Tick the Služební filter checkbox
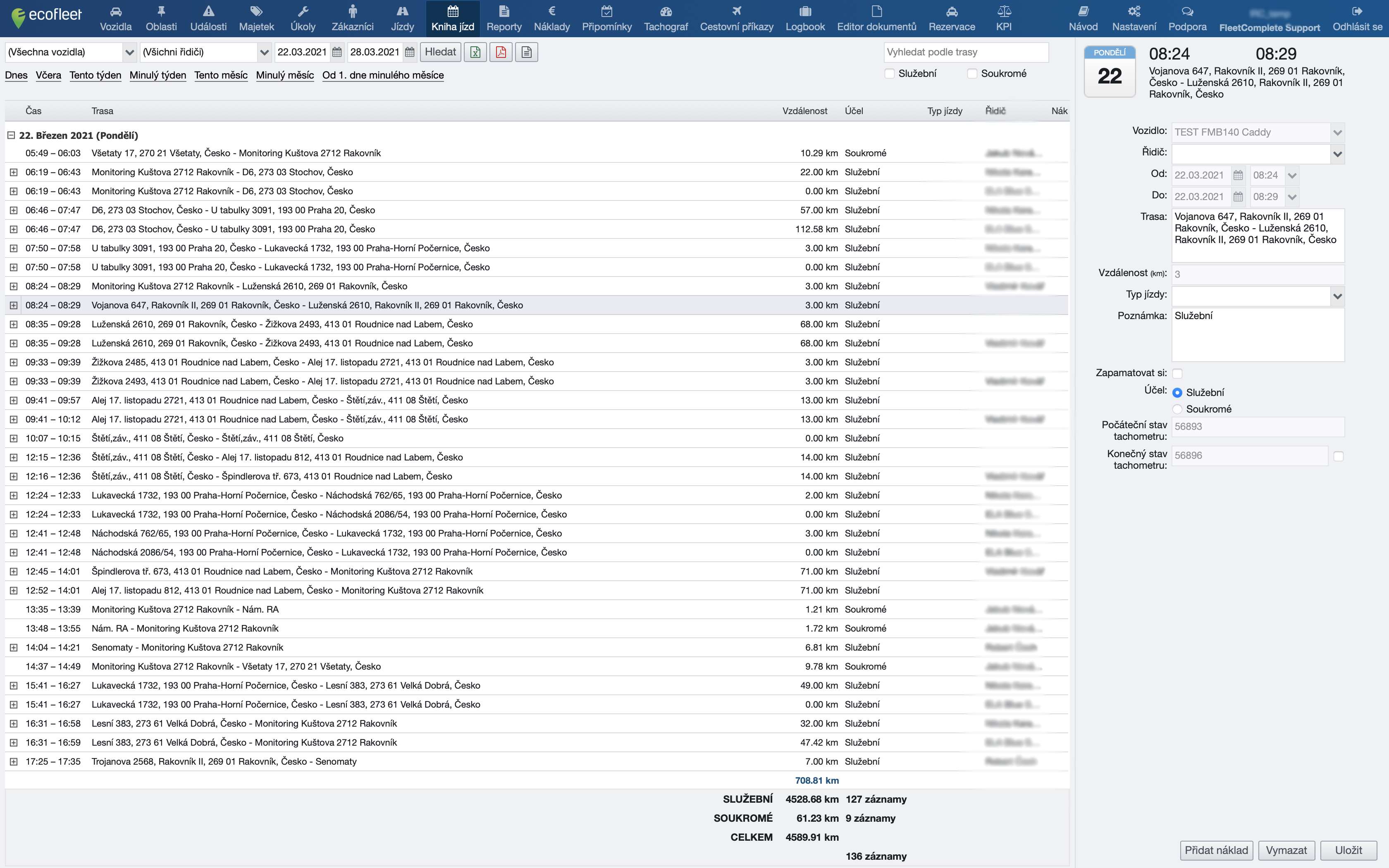The image size is (1389, 868). click(890, 74)
